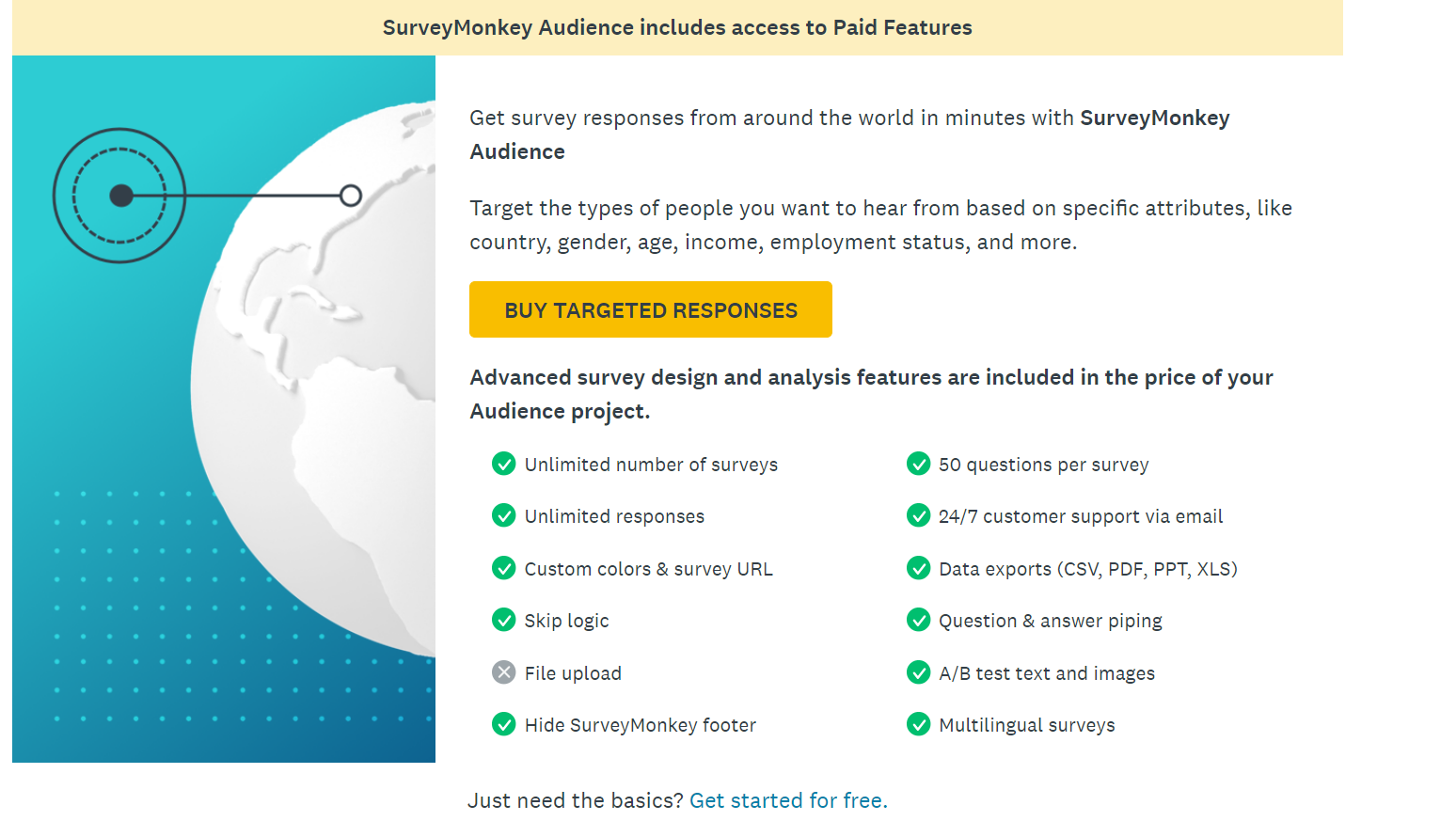Click the A/B test text checkmark icon

tap(918, 672)
